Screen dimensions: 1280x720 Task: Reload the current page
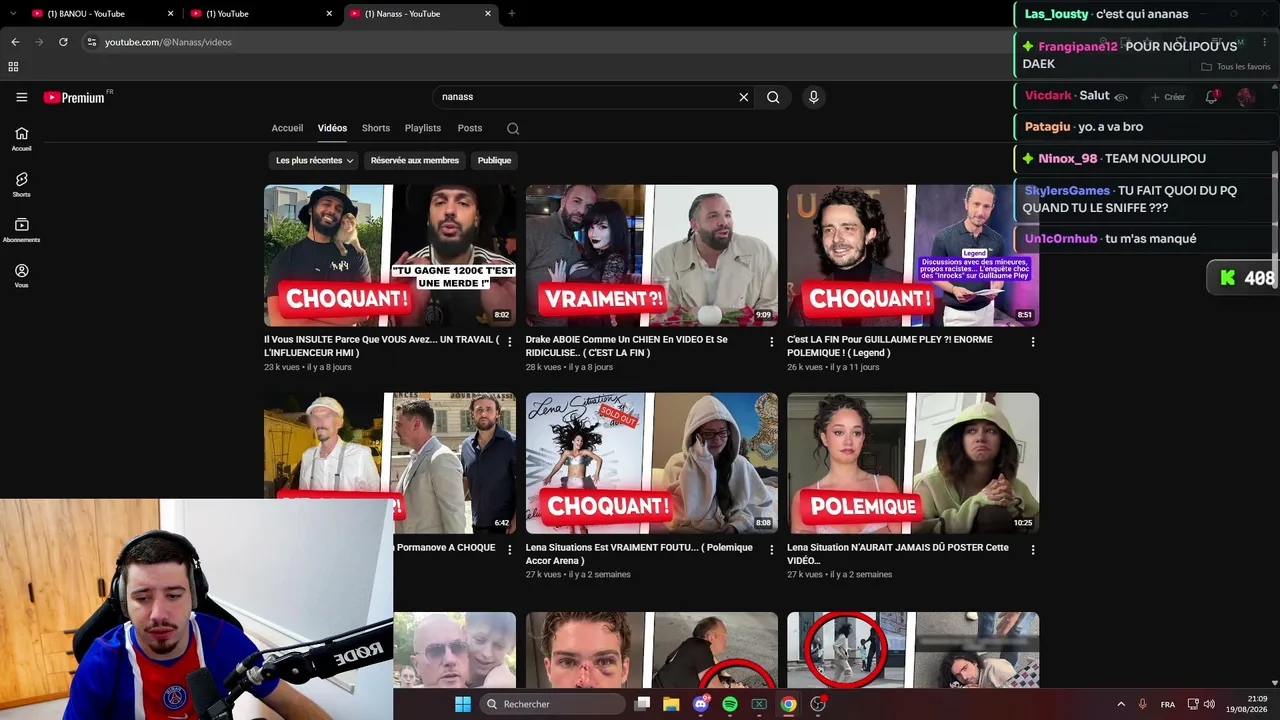63,42
